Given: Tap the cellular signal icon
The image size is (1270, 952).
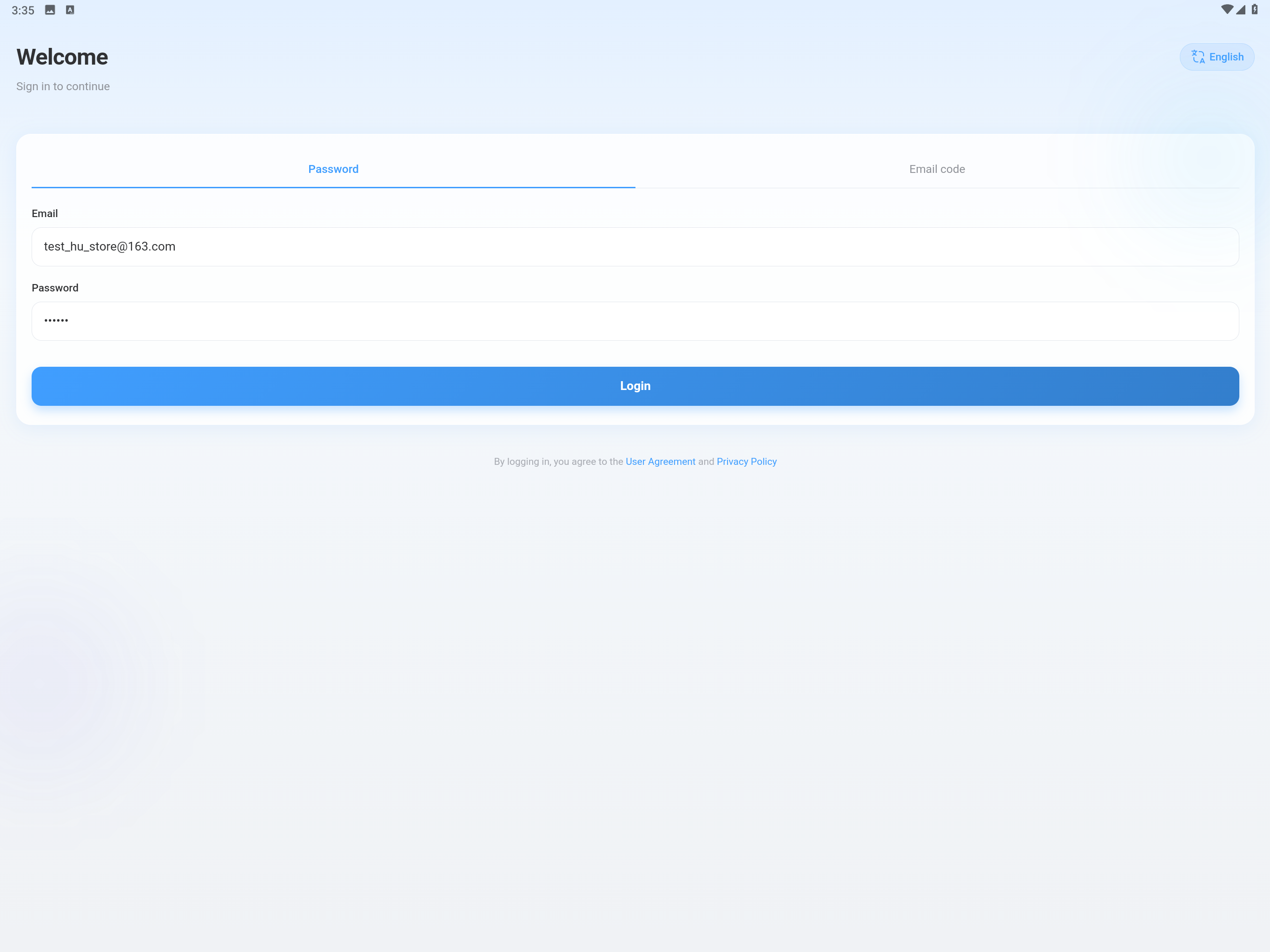Looking at the screenshot, I should coord(1241,10).
